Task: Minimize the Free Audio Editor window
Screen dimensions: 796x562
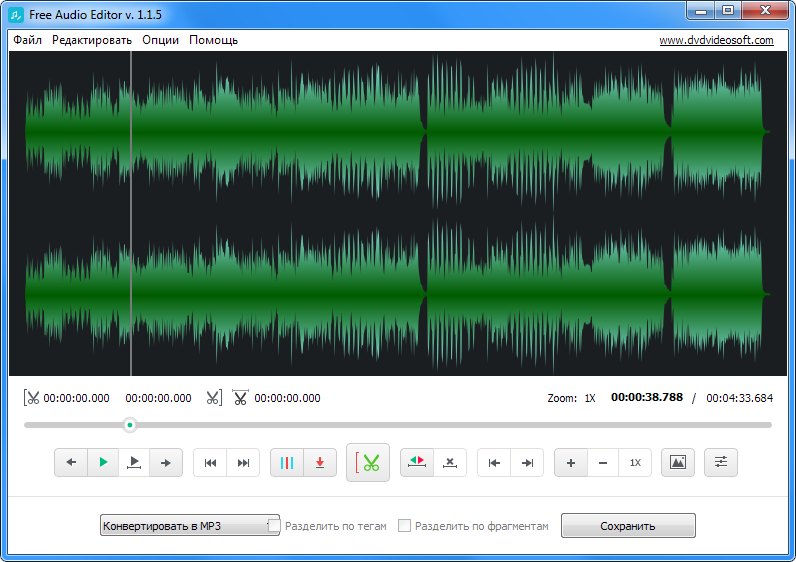Action: pyautogui.click(x=702, y=11)
